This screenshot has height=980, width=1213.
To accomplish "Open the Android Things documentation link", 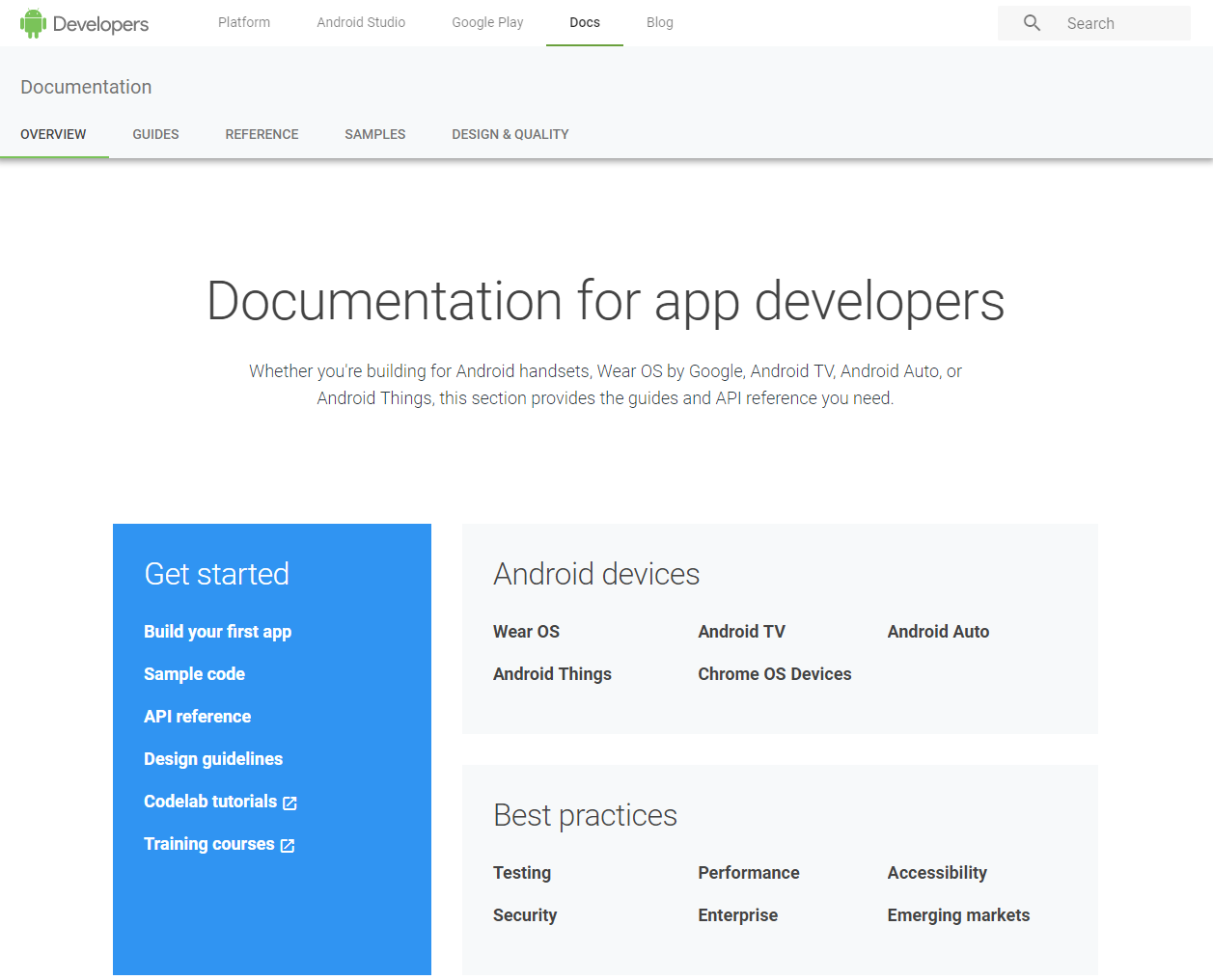I will pos(552,674).
